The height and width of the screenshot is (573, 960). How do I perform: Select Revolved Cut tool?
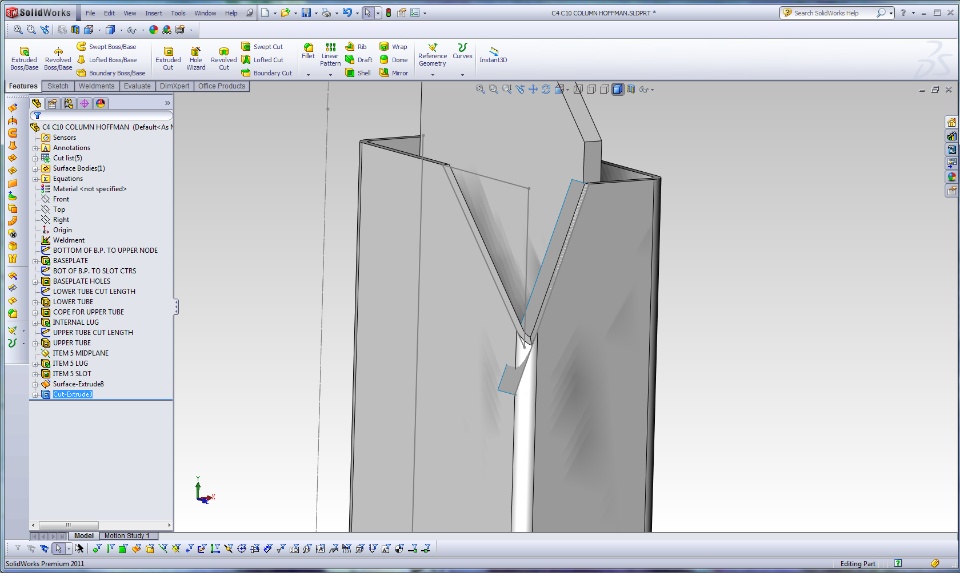tap(223, 59)
